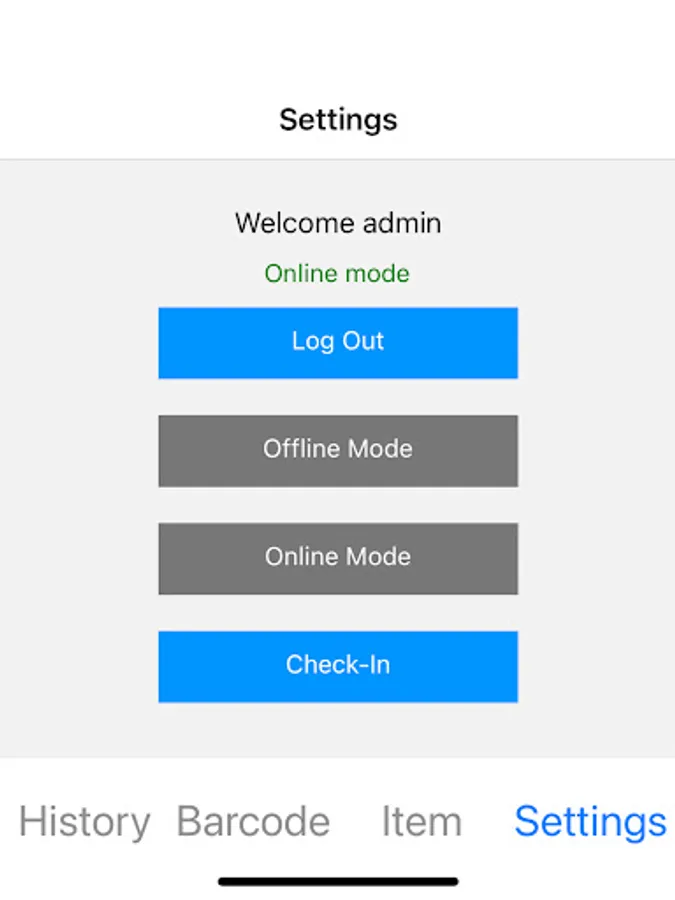Go to the Barcode tab
Image resolution: width=675 pixels, height=900 pixels.
click(253, 822)
